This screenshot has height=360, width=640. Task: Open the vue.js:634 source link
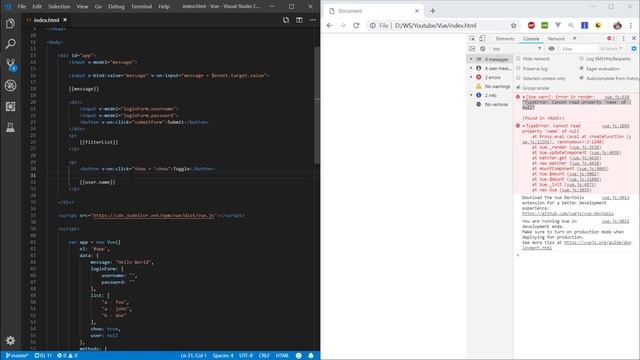(616, 97)
